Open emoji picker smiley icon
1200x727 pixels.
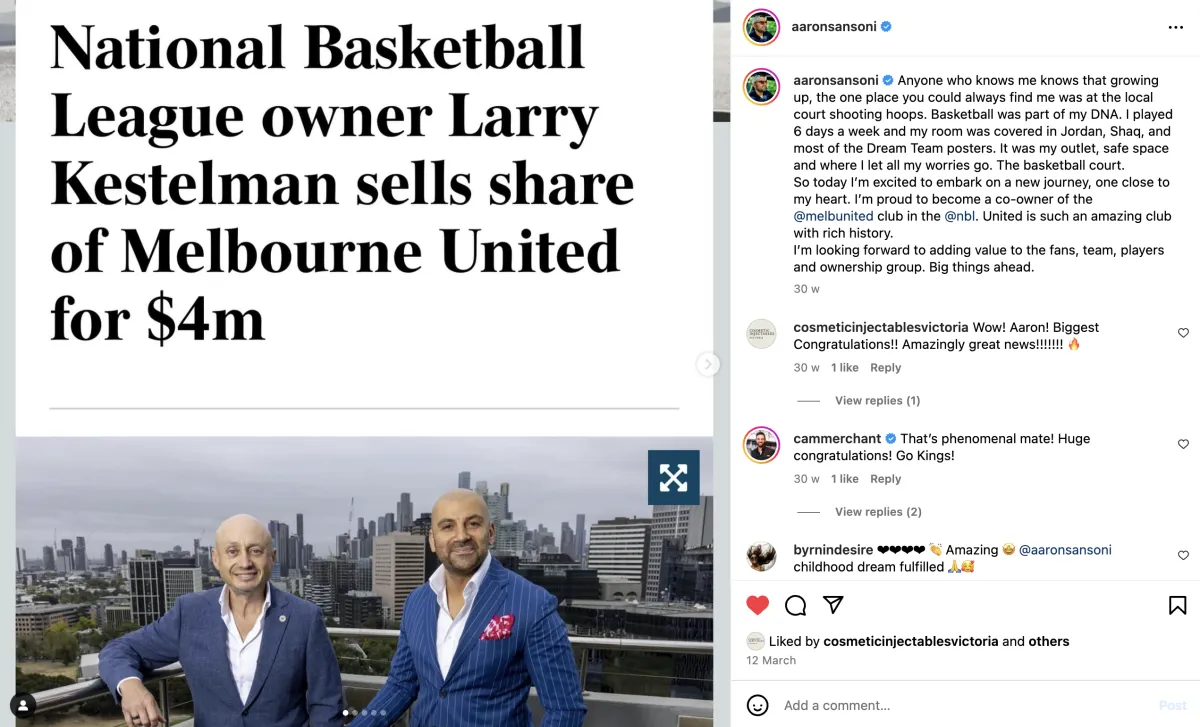(x=758, y=705)
